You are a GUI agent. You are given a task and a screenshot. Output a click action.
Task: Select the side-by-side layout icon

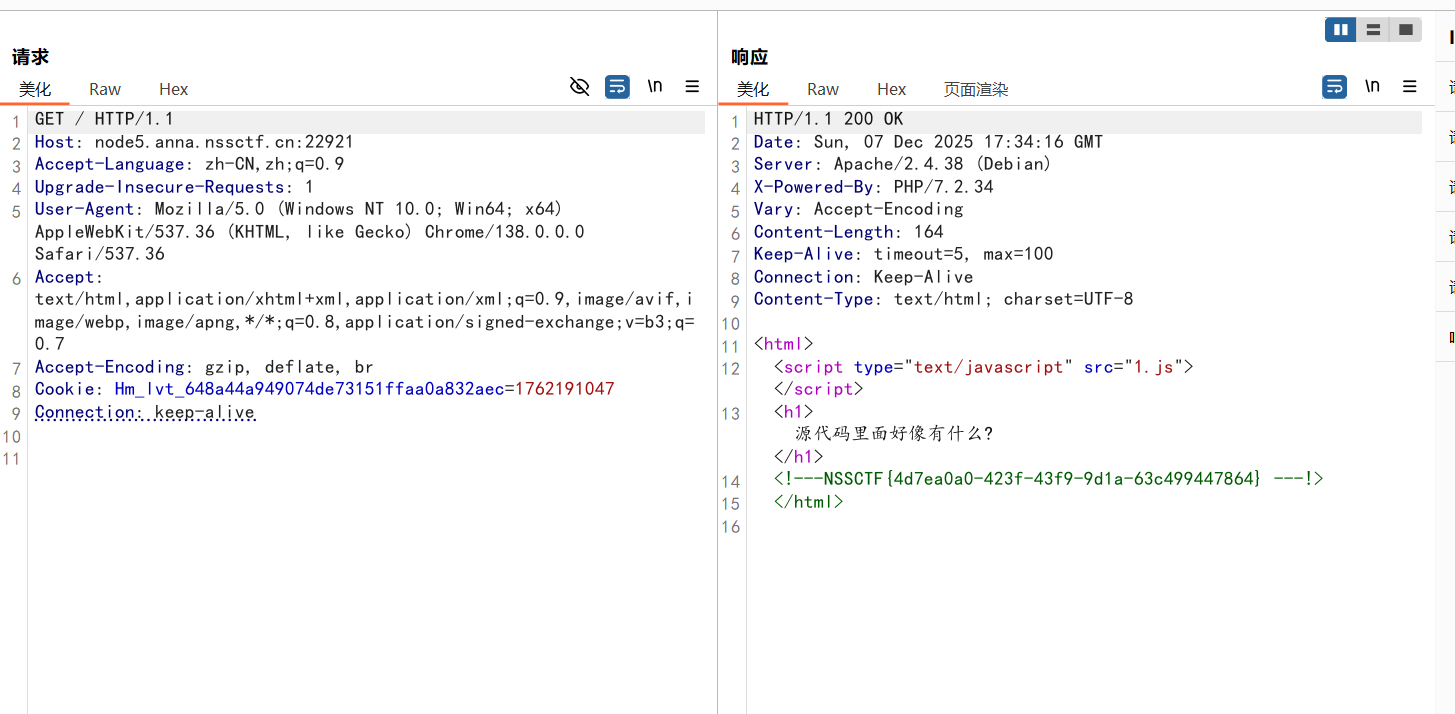click(x=1341, y=30)
